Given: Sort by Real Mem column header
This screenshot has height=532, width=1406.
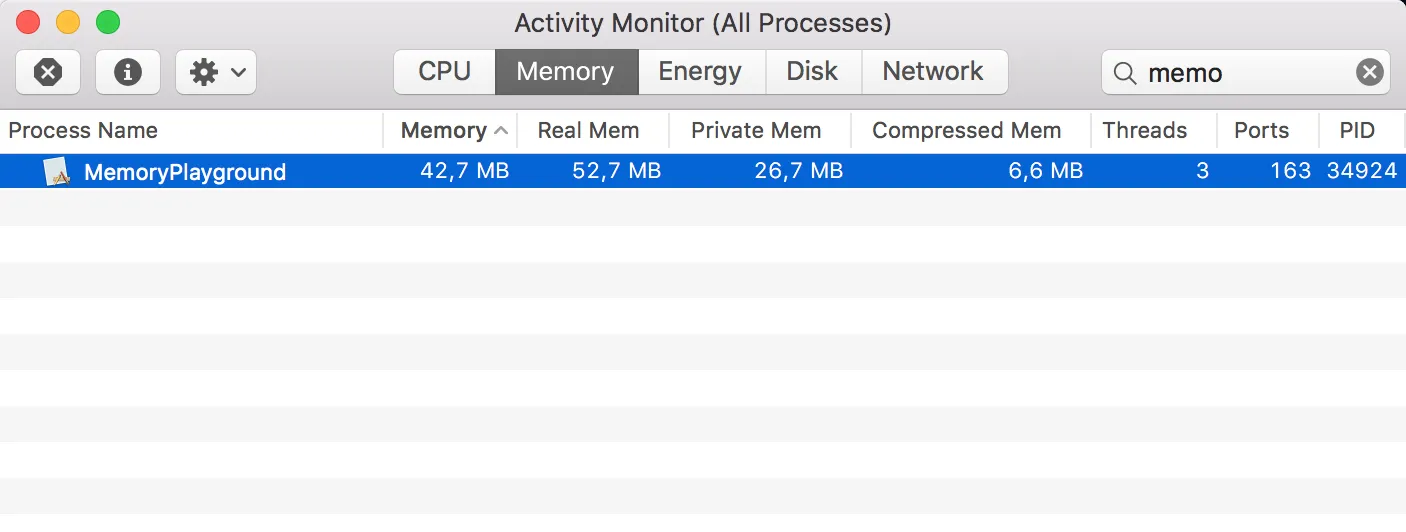Looking at the screenshot, I should click(x=588, y=131).
